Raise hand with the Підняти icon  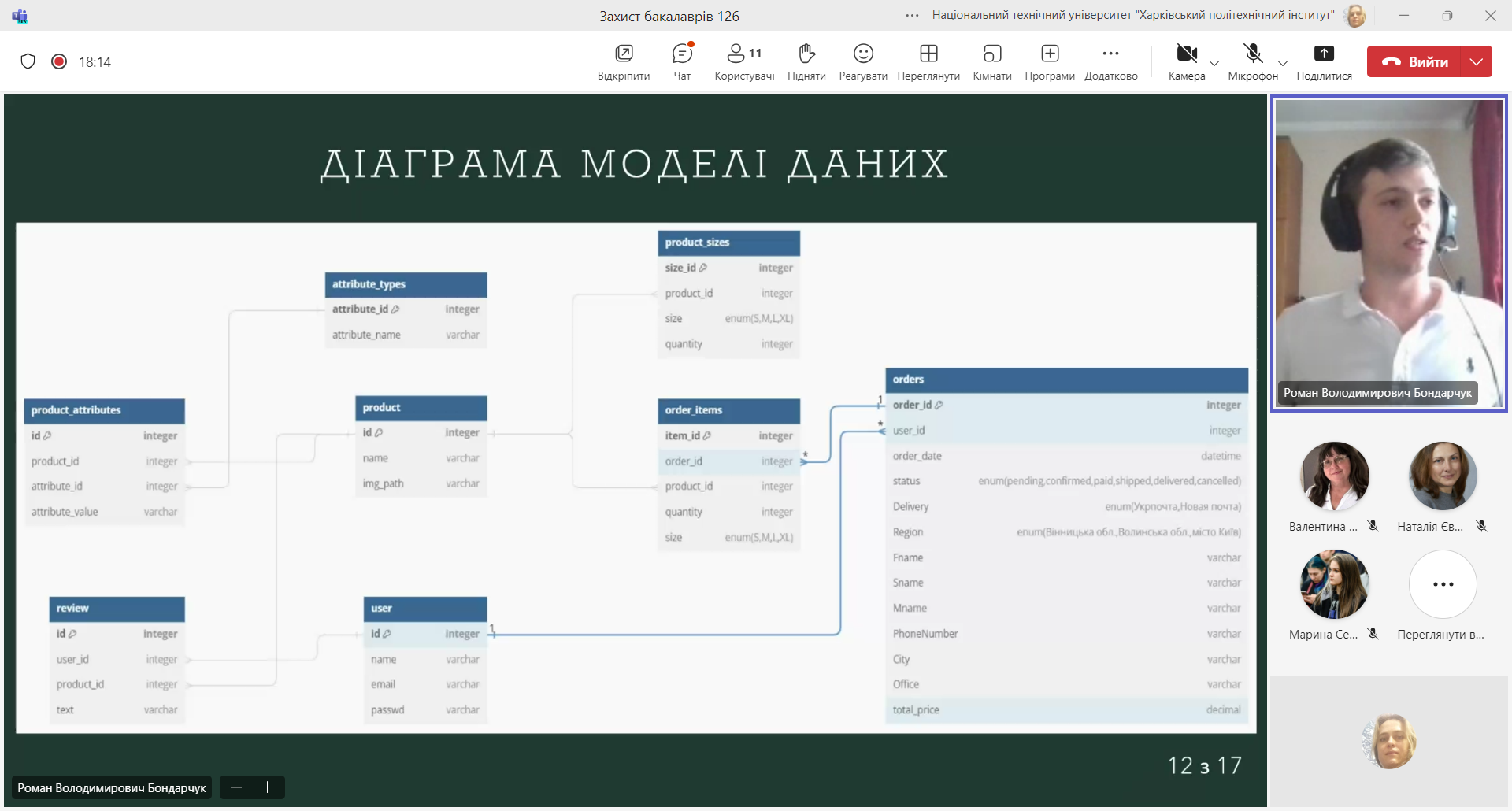(x=806, y=61)
